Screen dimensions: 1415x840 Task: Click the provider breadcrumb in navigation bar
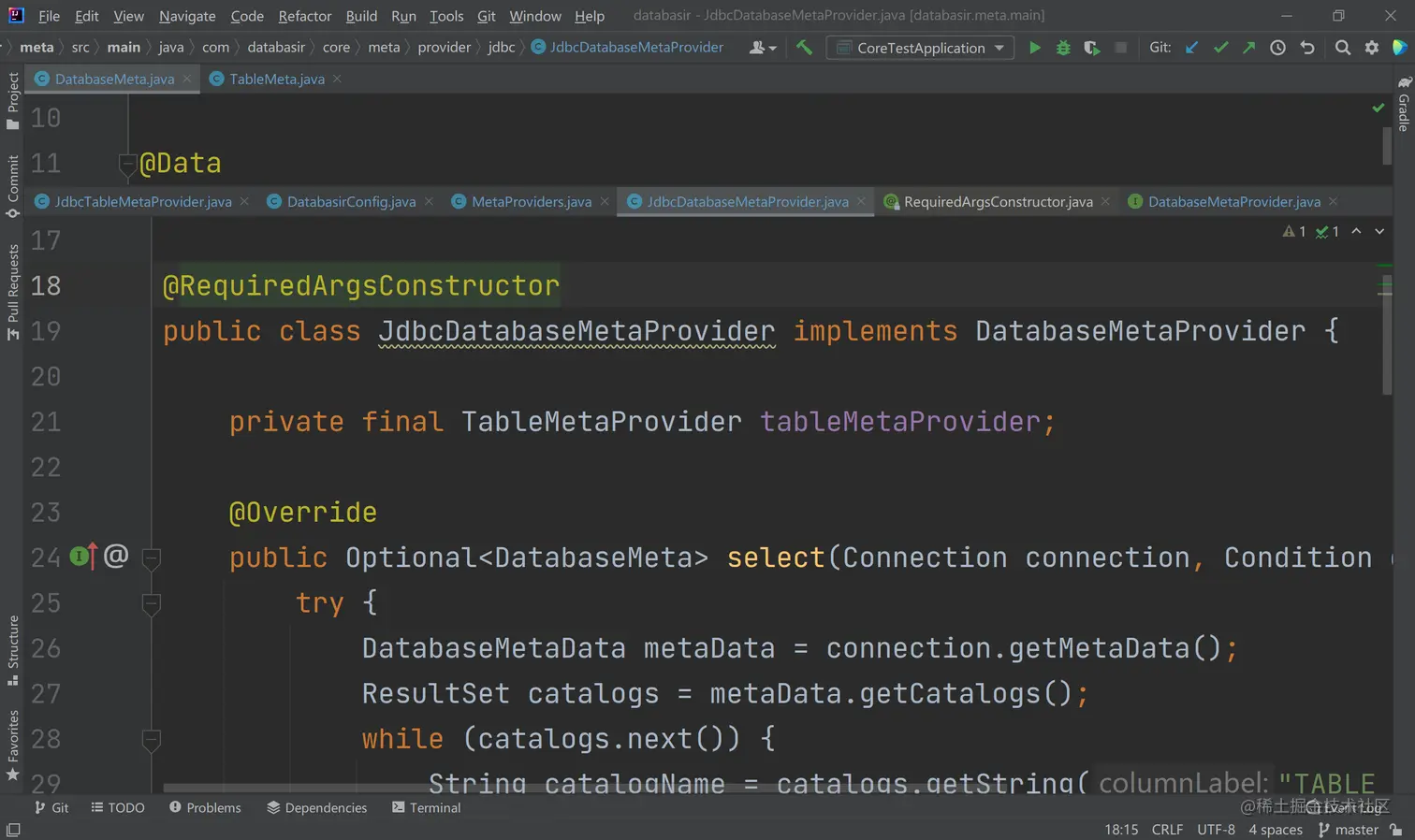pyautogui.click(x=444, y=47)
